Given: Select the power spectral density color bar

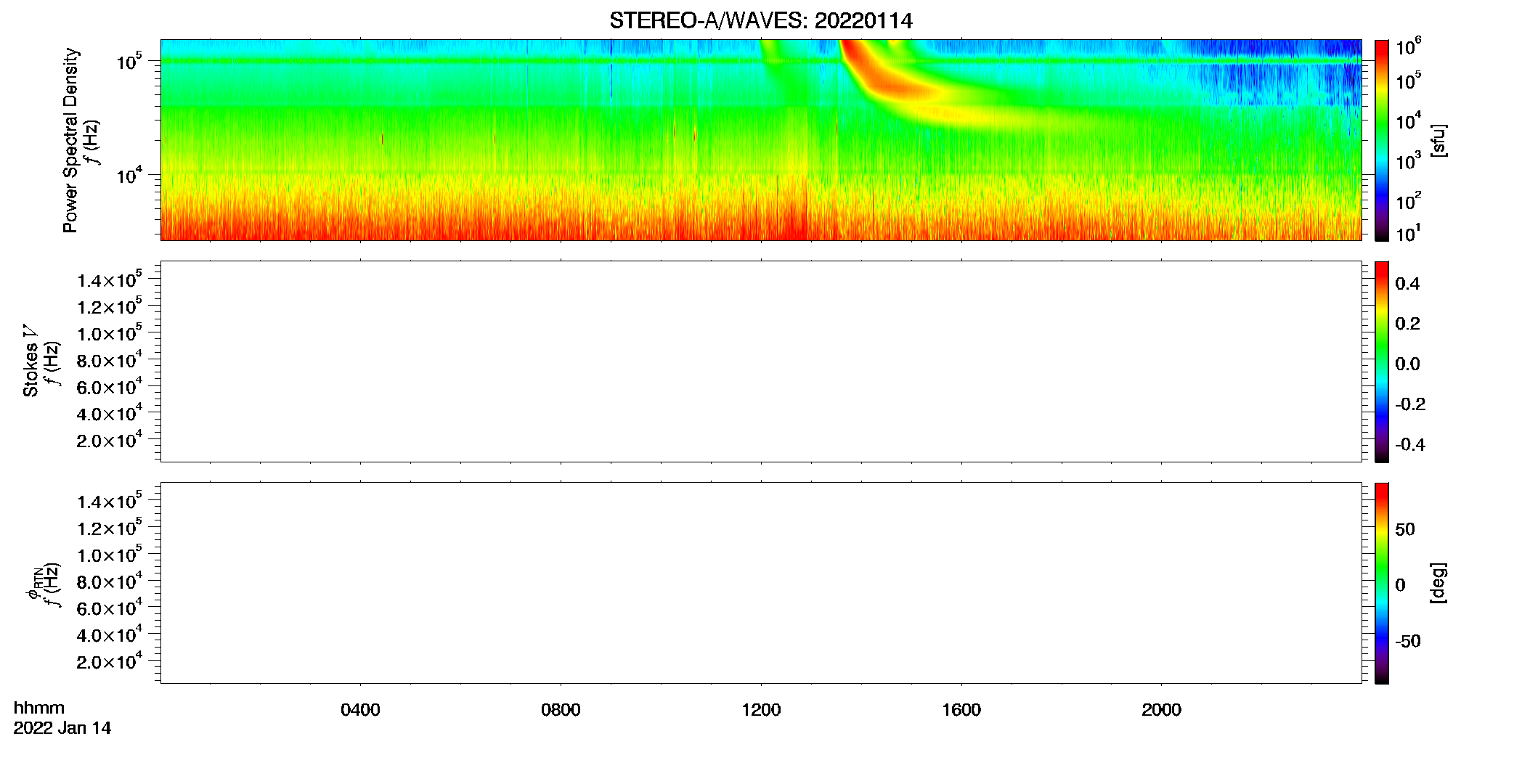Looking at the screenshot, I should point(1381,140).
